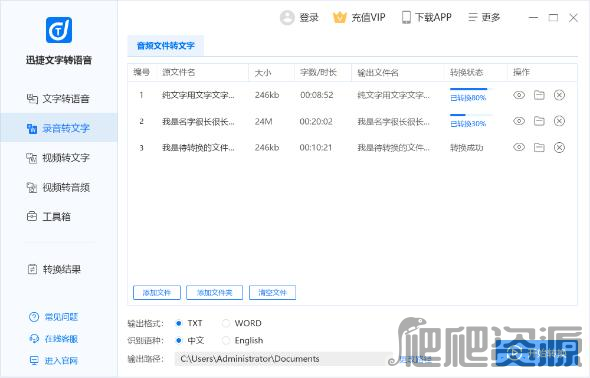Click output file name in row 2

click(393, 121)
